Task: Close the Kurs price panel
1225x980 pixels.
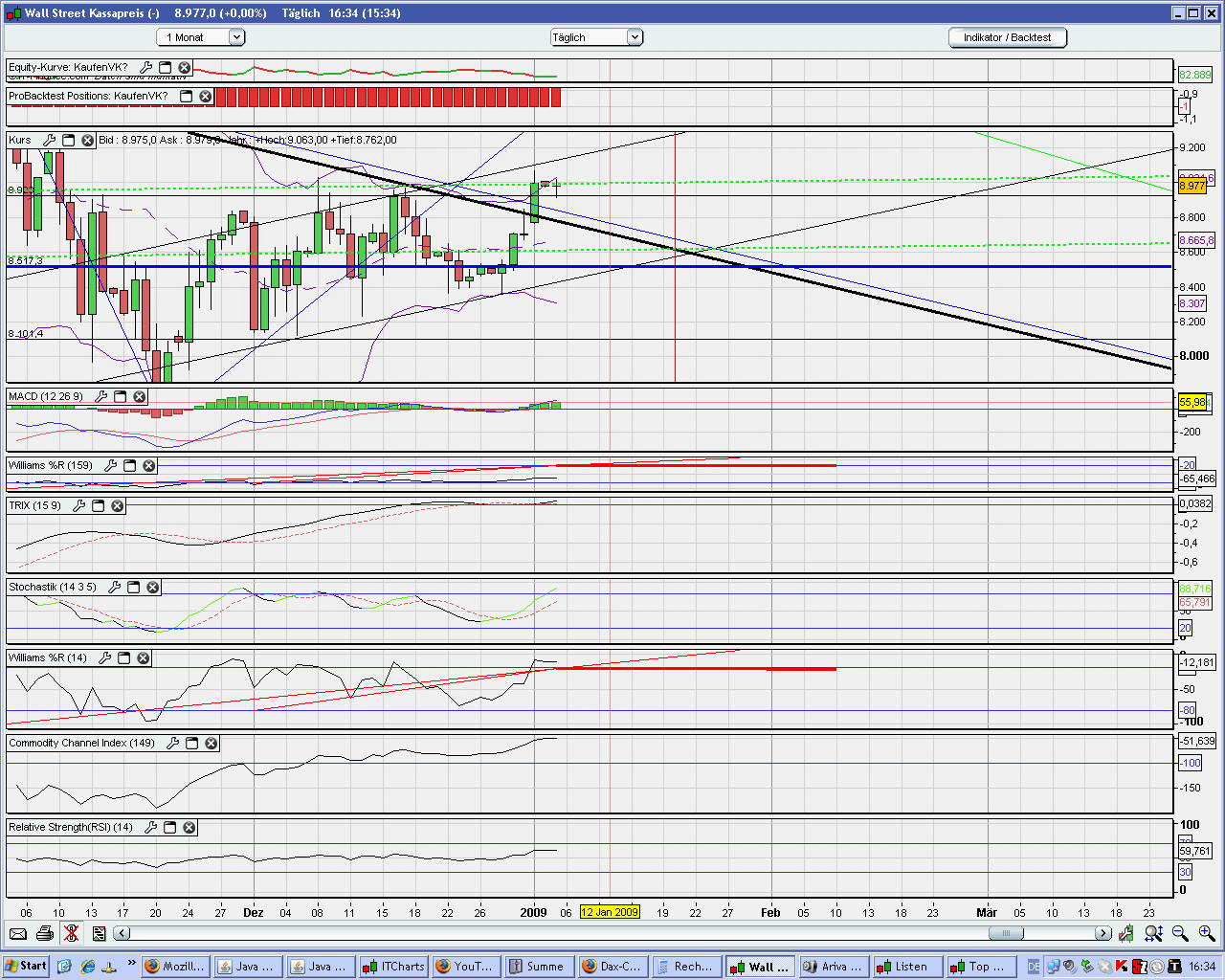Action: pos(87,140)
